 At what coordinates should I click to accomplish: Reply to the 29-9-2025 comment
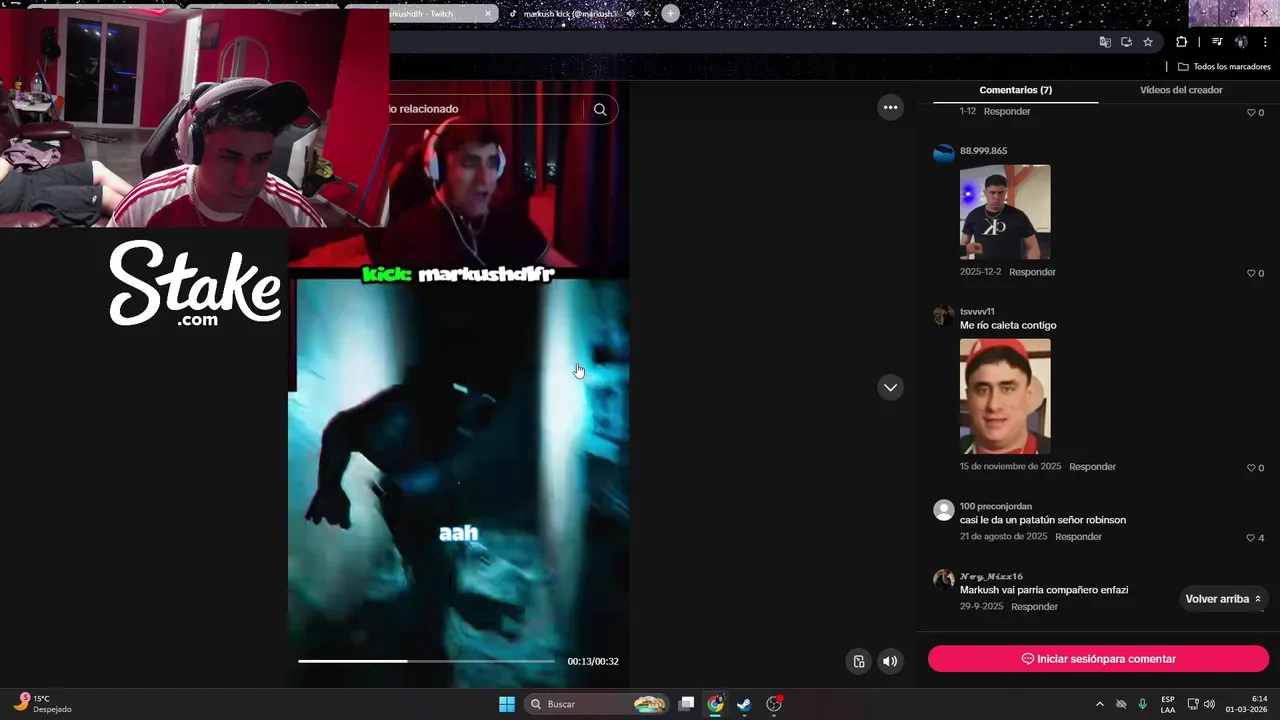[x=1034, y=607]
